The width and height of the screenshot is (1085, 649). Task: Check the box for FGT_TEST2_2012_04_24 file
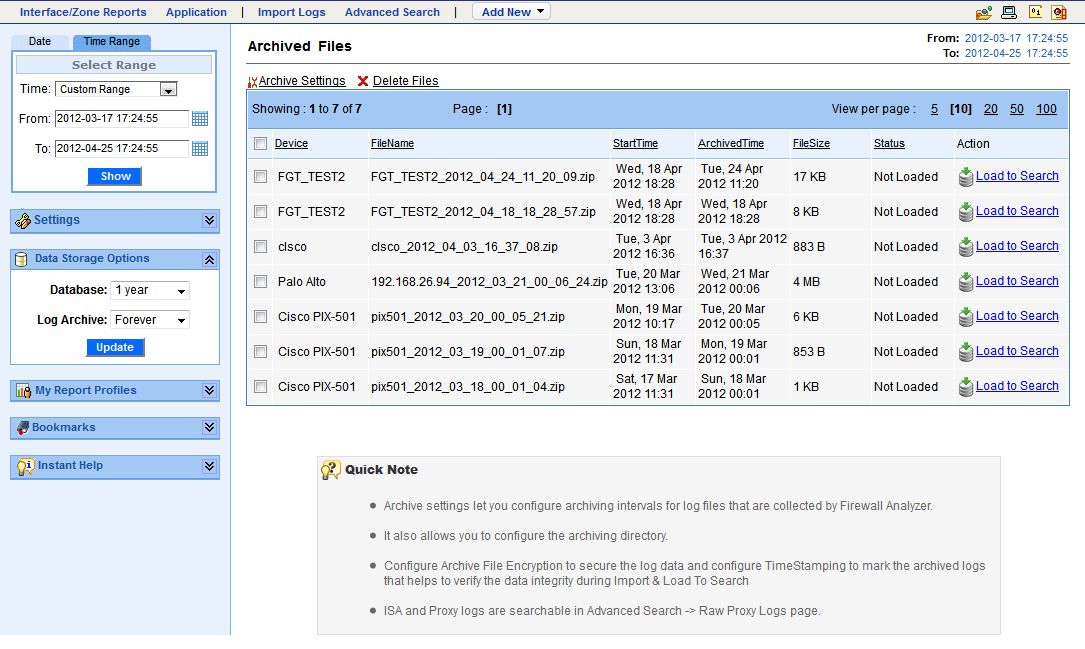[260, 177]
